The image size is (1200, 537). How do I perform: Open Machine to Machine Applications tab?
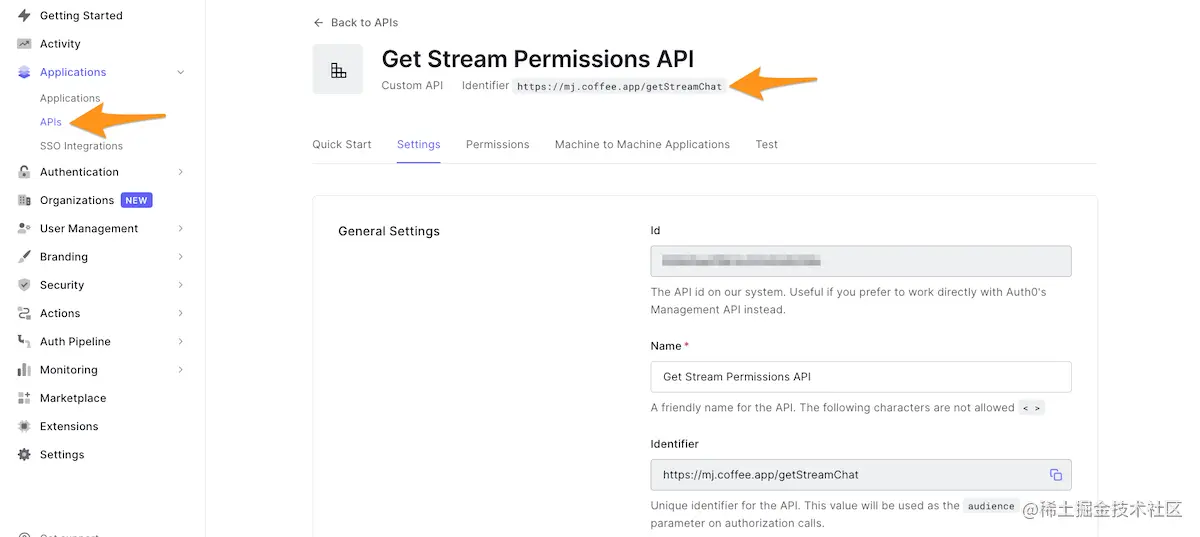point(642,144)
